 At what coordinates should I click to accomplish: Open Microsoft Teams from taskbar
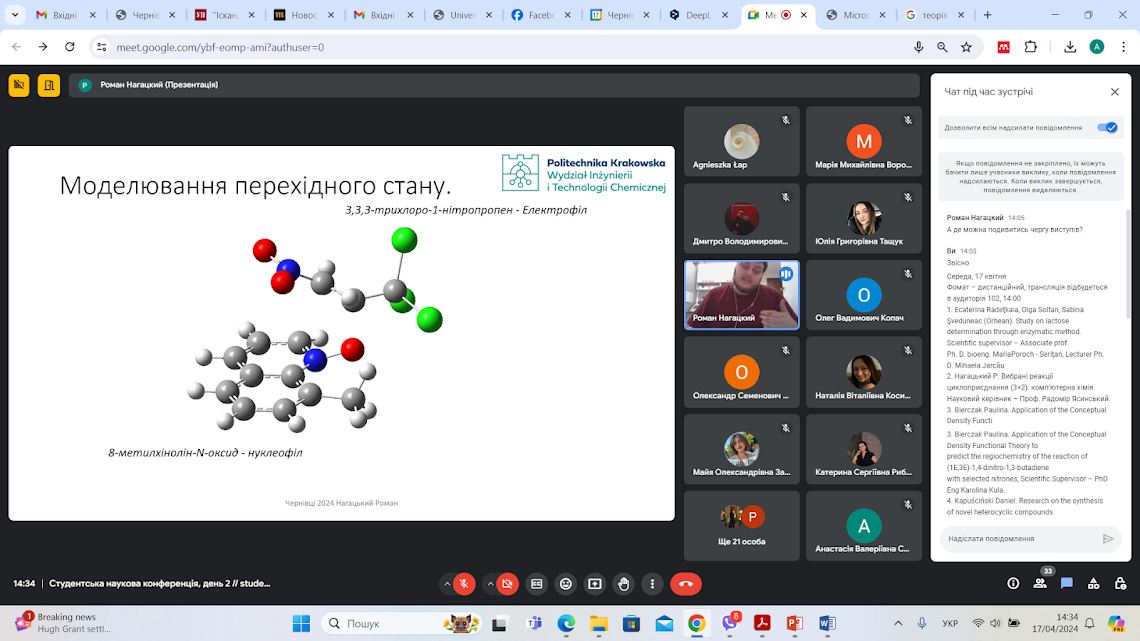click(x=534, y=624)
